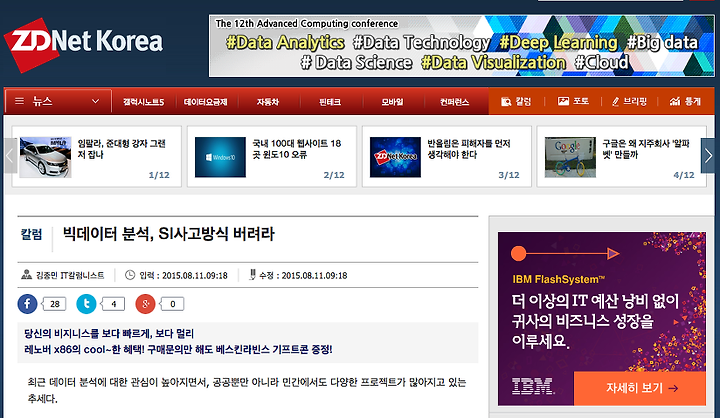The image size is (720, 418).
Task: Select the 자동차 menu item
Action: point(268,102)
